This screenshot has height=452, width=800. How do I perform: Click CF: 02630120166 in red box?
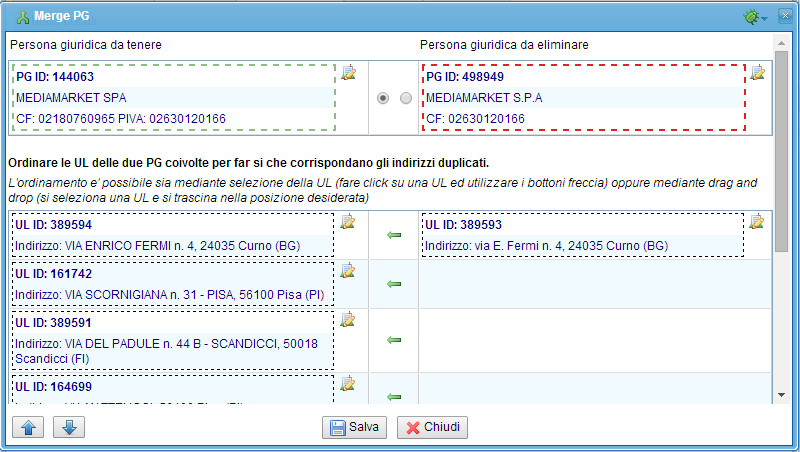tap(476, 119)
